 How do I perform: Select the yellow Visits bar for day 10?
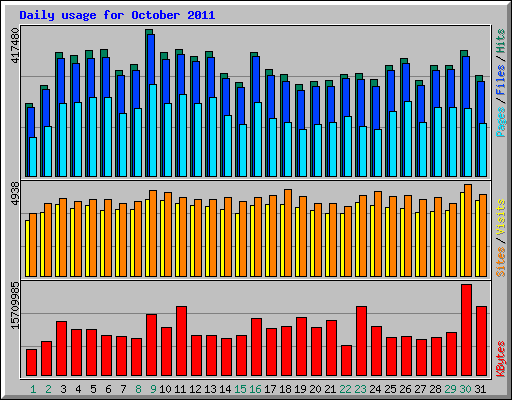tap(162, 238)
